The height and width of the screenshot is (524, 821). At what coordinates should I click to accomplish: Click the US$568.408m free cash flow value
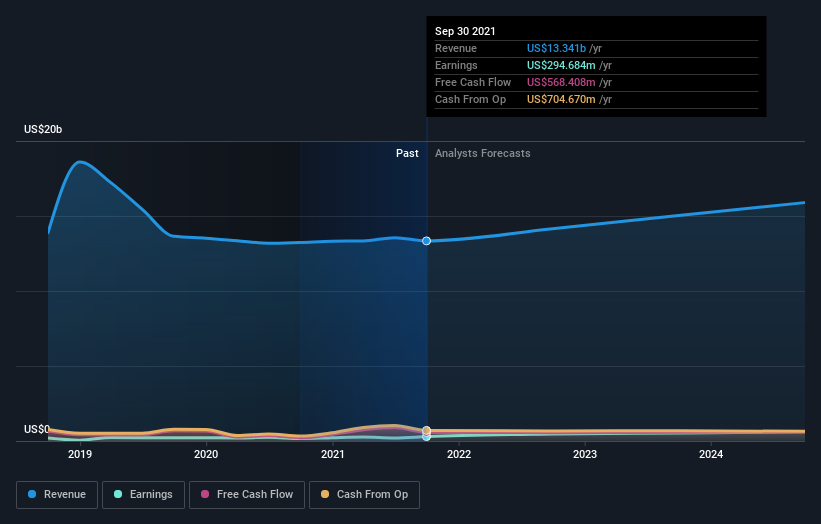click(561, 82)
